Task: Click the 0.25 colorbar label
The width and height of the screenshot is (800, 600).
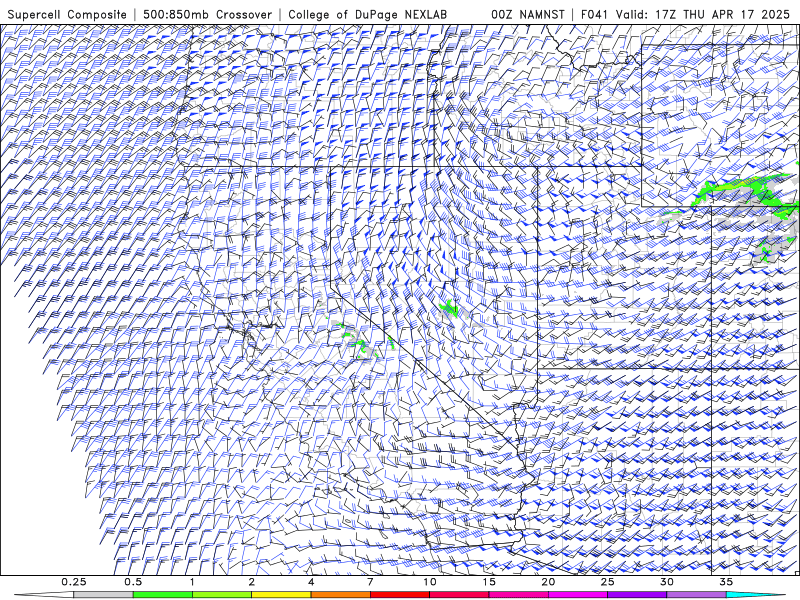Action: point(73,582)
